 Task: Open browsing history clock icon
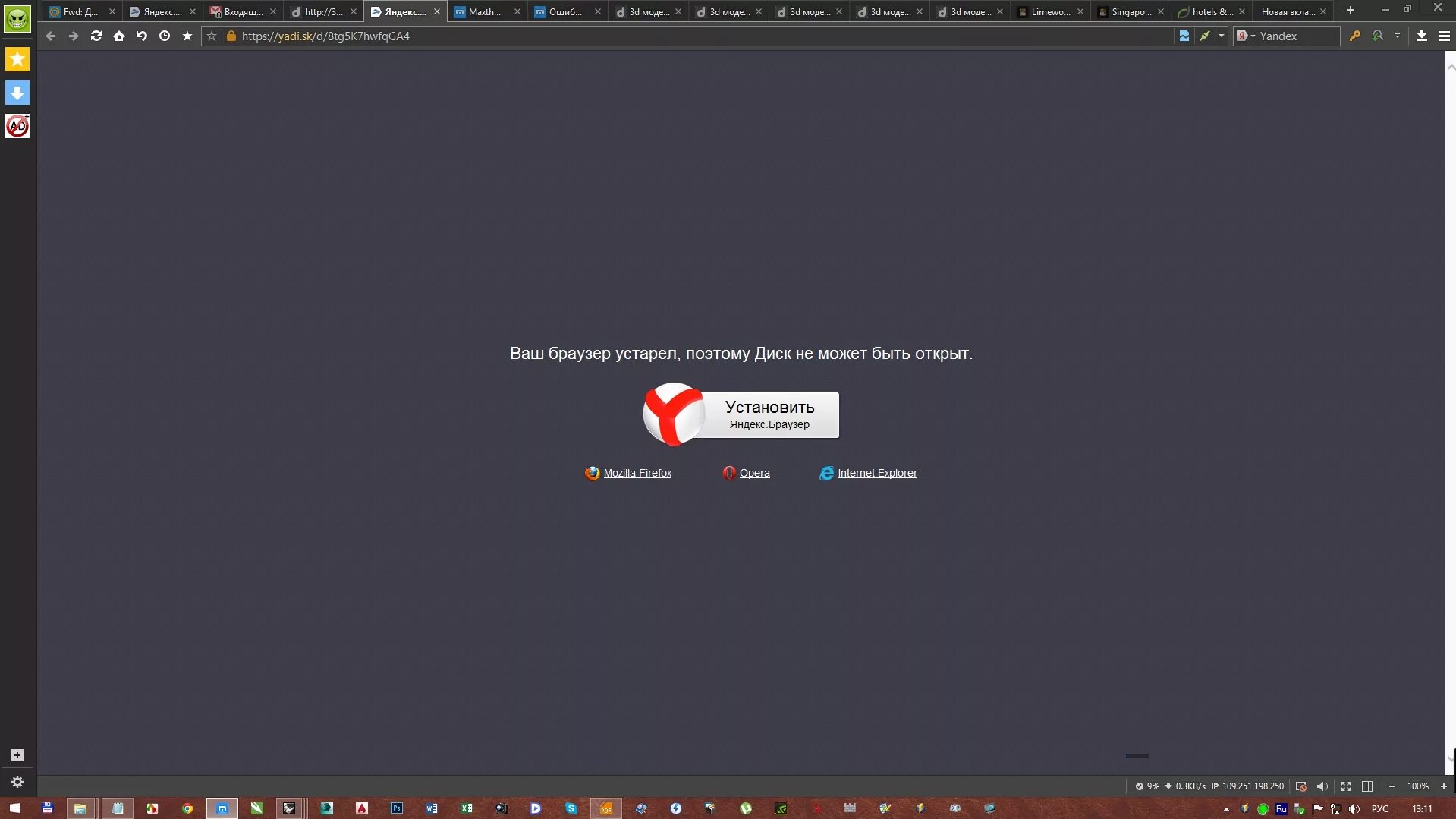165,36
